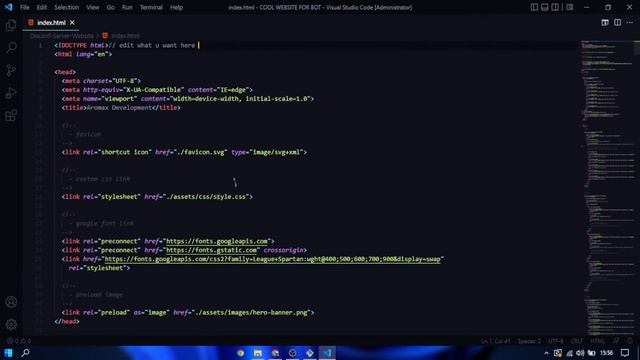640x360 pixels.
Task: Open the Accounts menu icon
Action: (11, 302)
